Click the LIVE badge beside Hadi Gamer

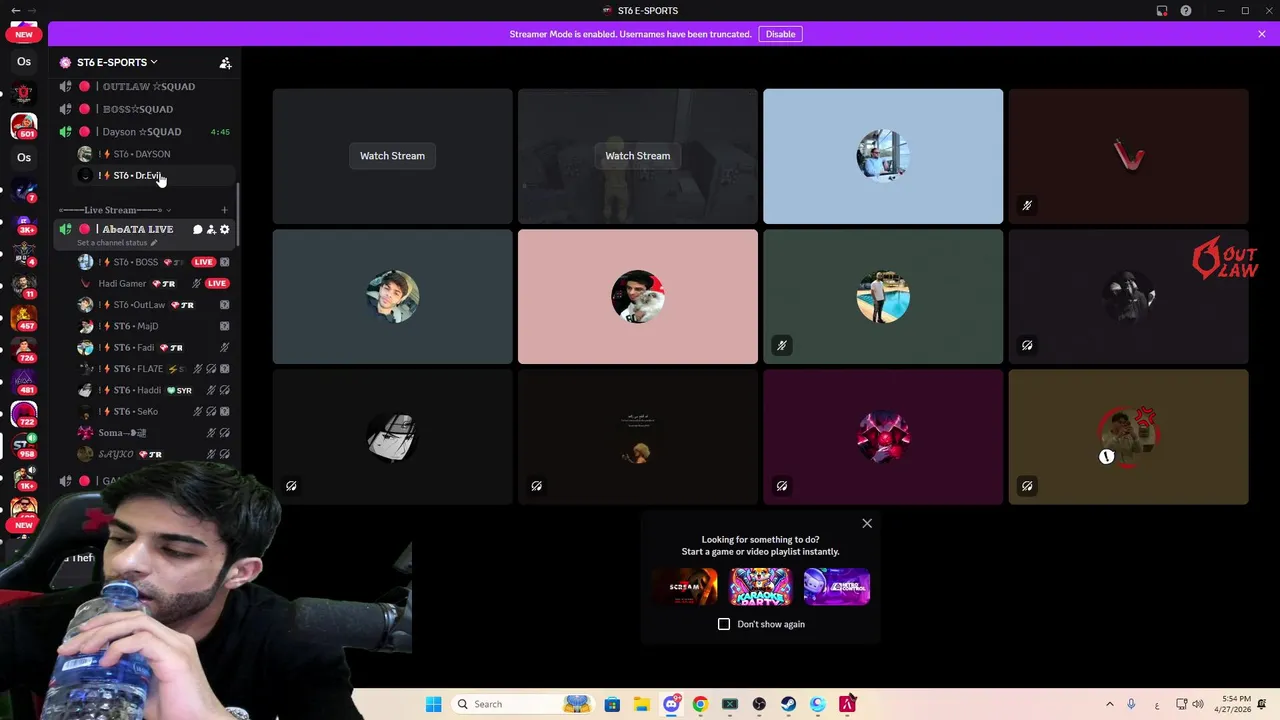coord(217,283)
